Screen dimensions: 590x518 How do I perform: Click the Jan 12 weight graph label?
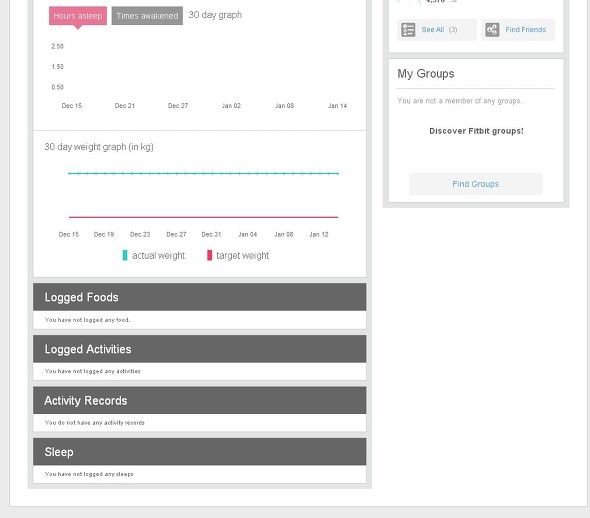point(319,234)
